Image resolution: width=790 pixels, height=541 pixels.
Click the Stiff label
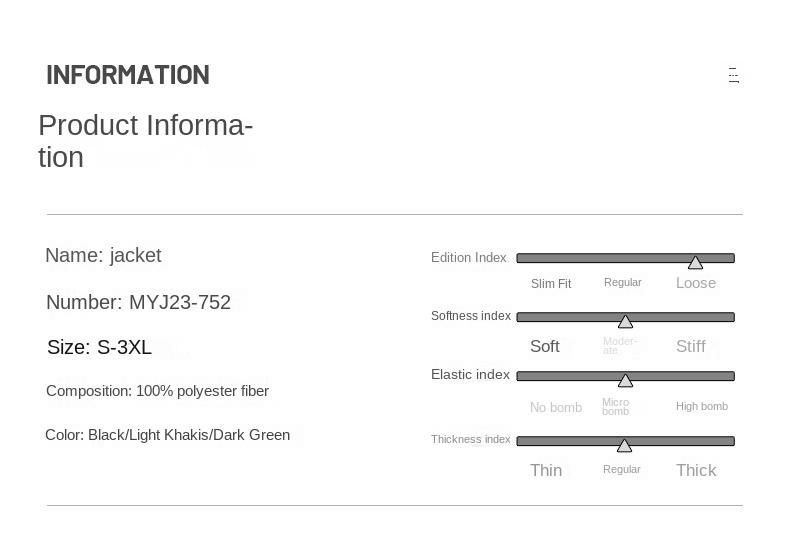[x=691, y=347]
